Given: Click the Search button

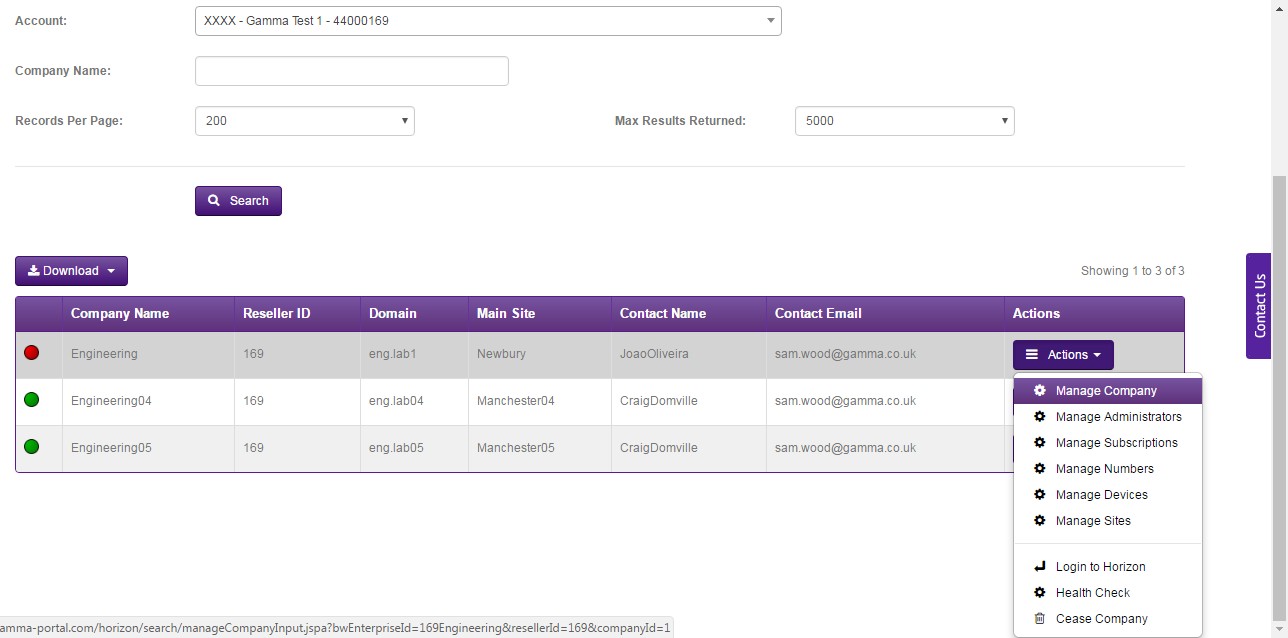Looking at the screenshot, I should click(x=238, y=201).
